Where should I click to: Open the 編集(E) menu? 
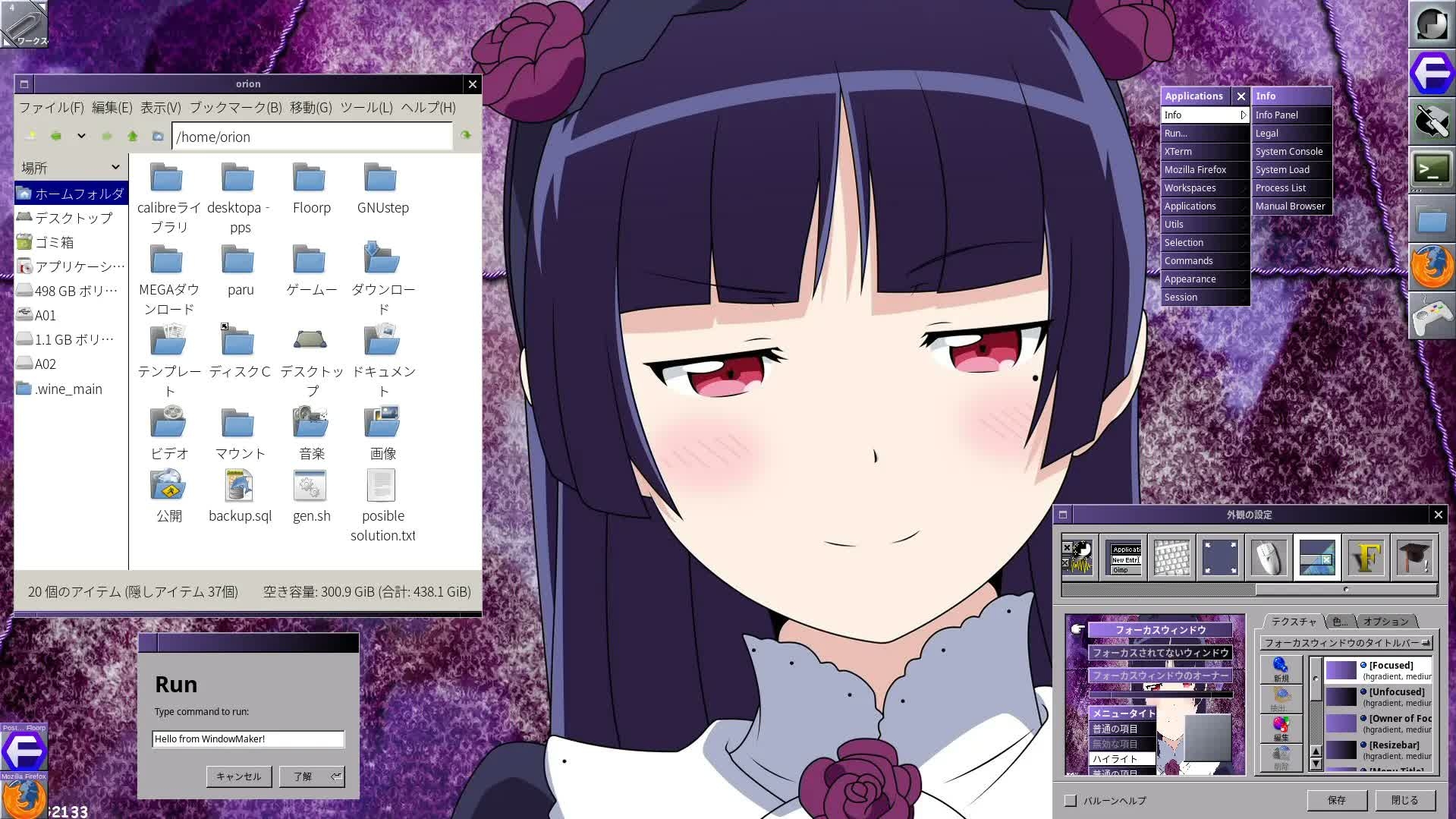112,108
